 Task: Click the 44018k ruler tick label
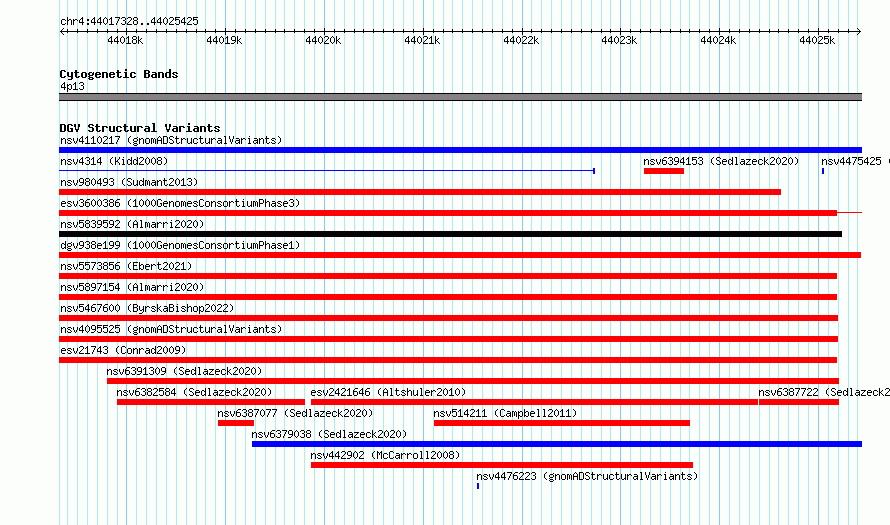[125, 40]
